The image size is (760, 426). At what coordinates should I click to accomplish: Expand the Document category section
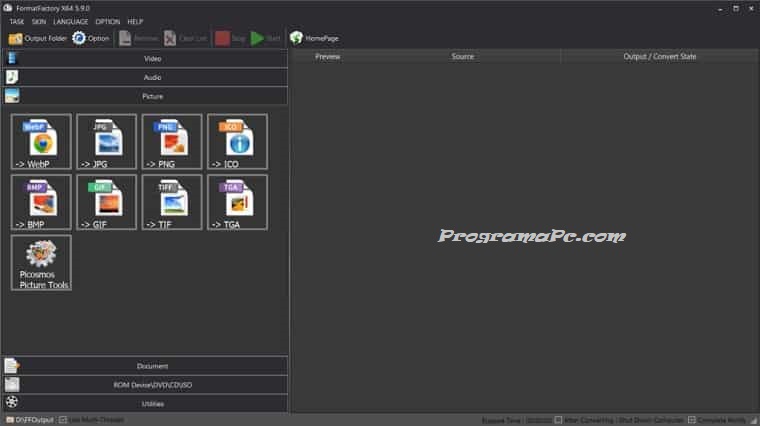[x=145, y=366]
